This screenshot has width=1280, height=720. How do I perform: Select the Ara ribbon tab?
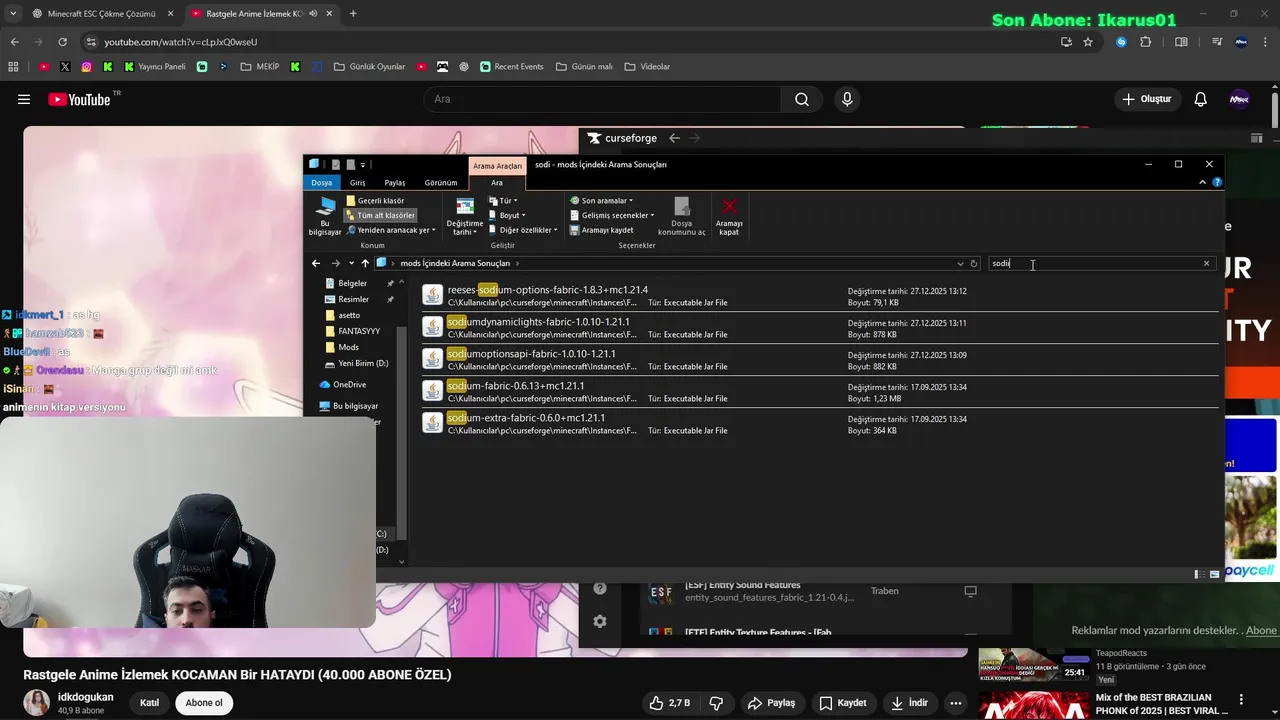pyautogui.click(x=497, y=183)
